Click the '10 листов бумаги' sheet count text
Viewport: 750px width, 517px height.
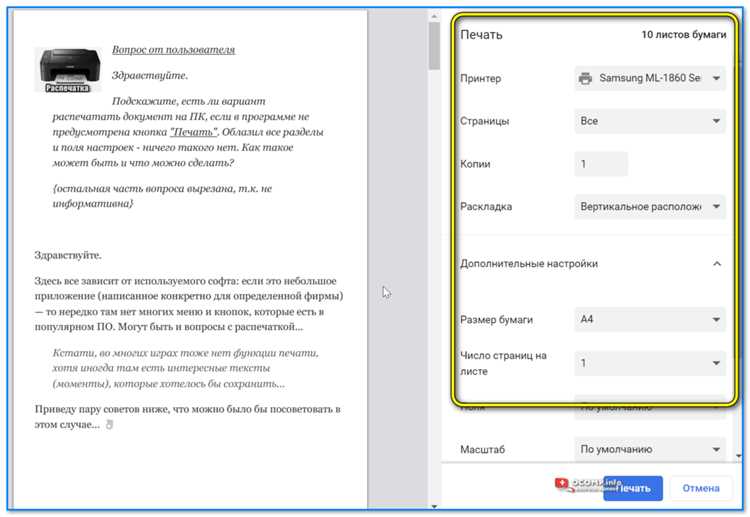click(684, 34)
